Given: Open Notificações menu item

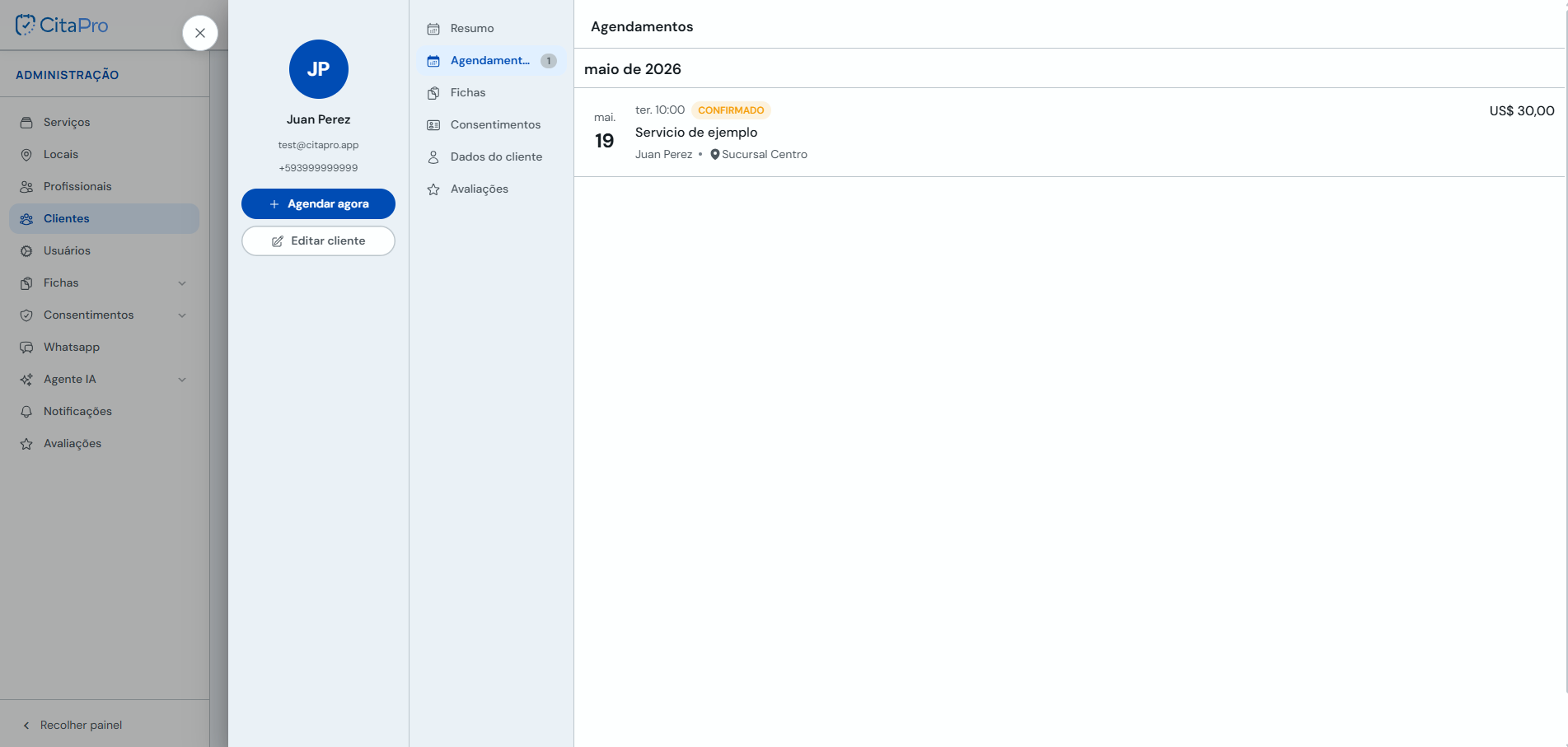Looking at the screenshot, I should click(105, 411).
